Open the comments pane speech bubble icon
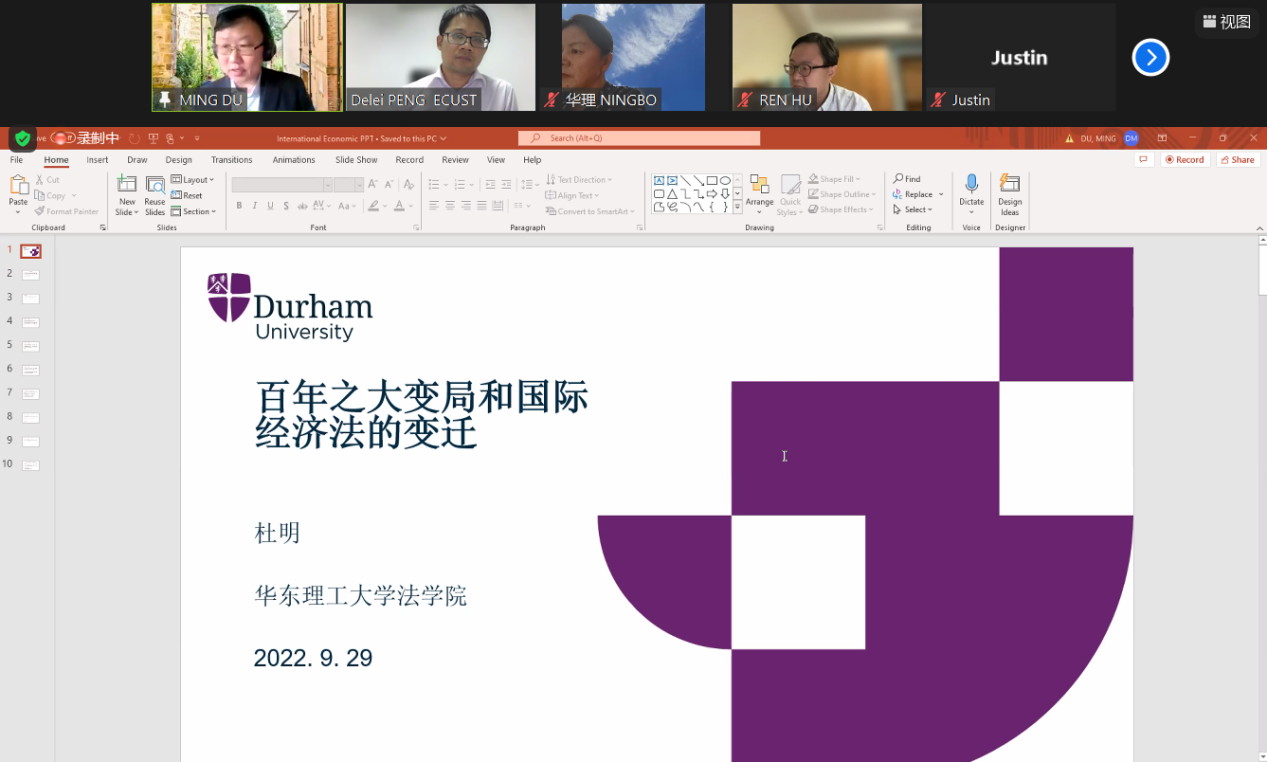 coord(1144,160)
